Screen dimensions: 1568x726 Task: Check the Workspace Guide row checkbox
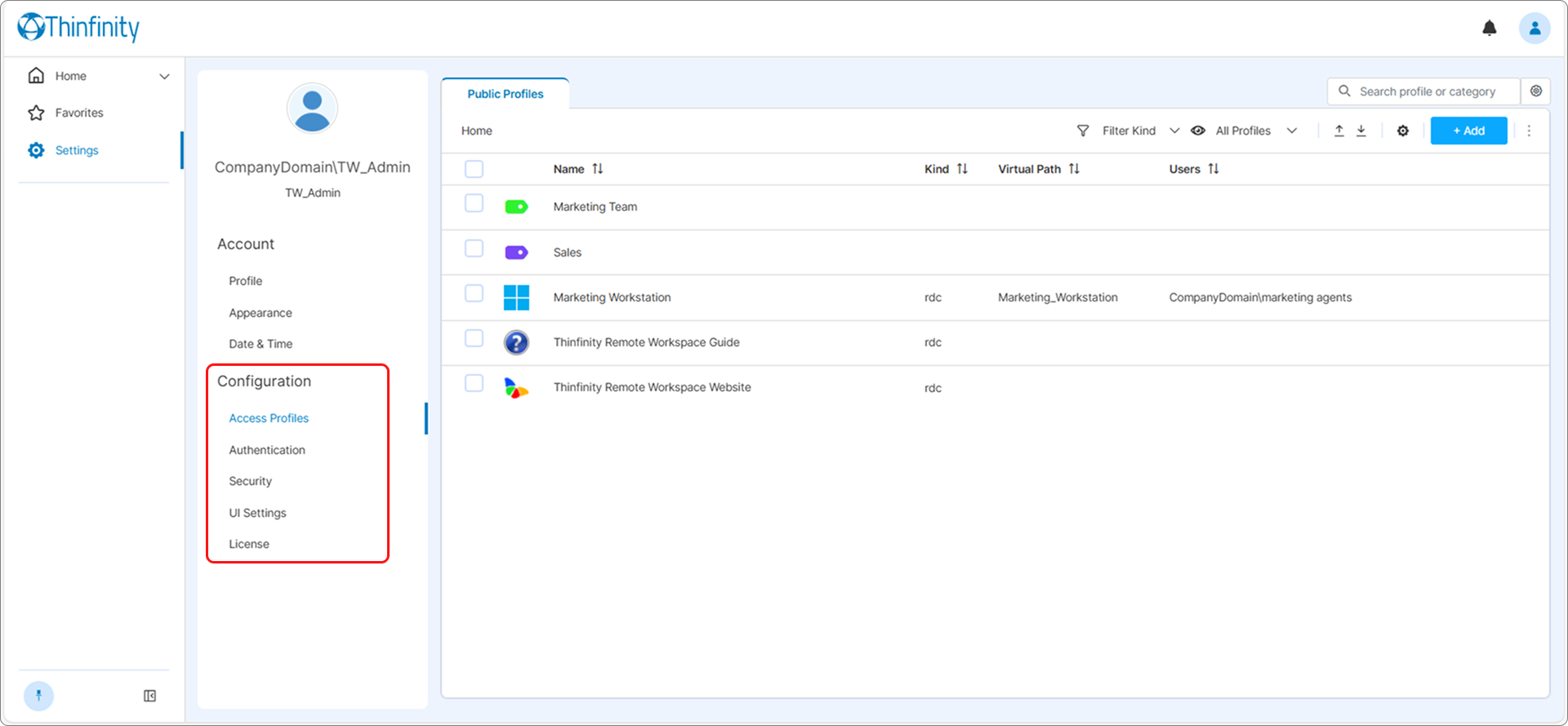click(474, 338)
